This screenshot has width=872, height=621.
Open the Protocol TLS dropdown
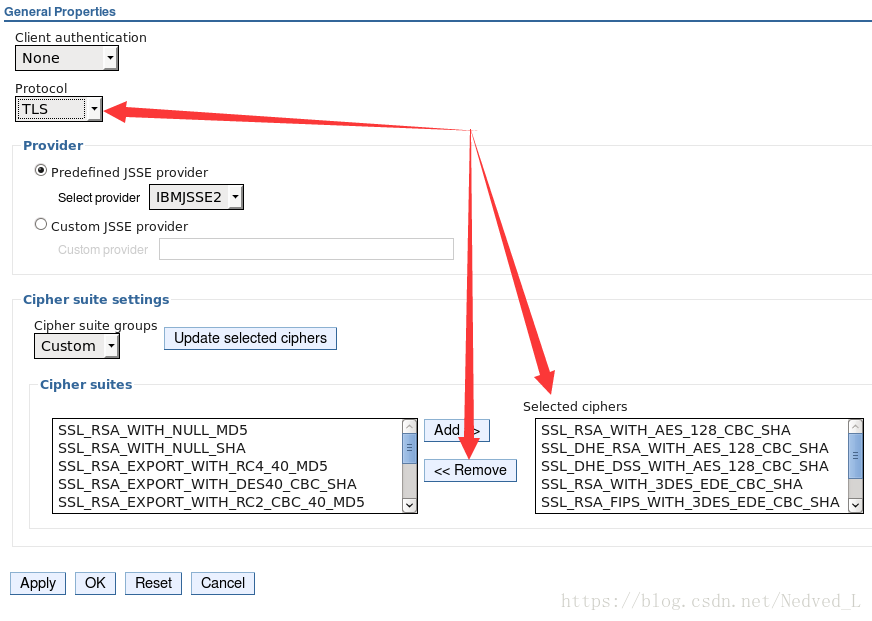click(59, 109)
